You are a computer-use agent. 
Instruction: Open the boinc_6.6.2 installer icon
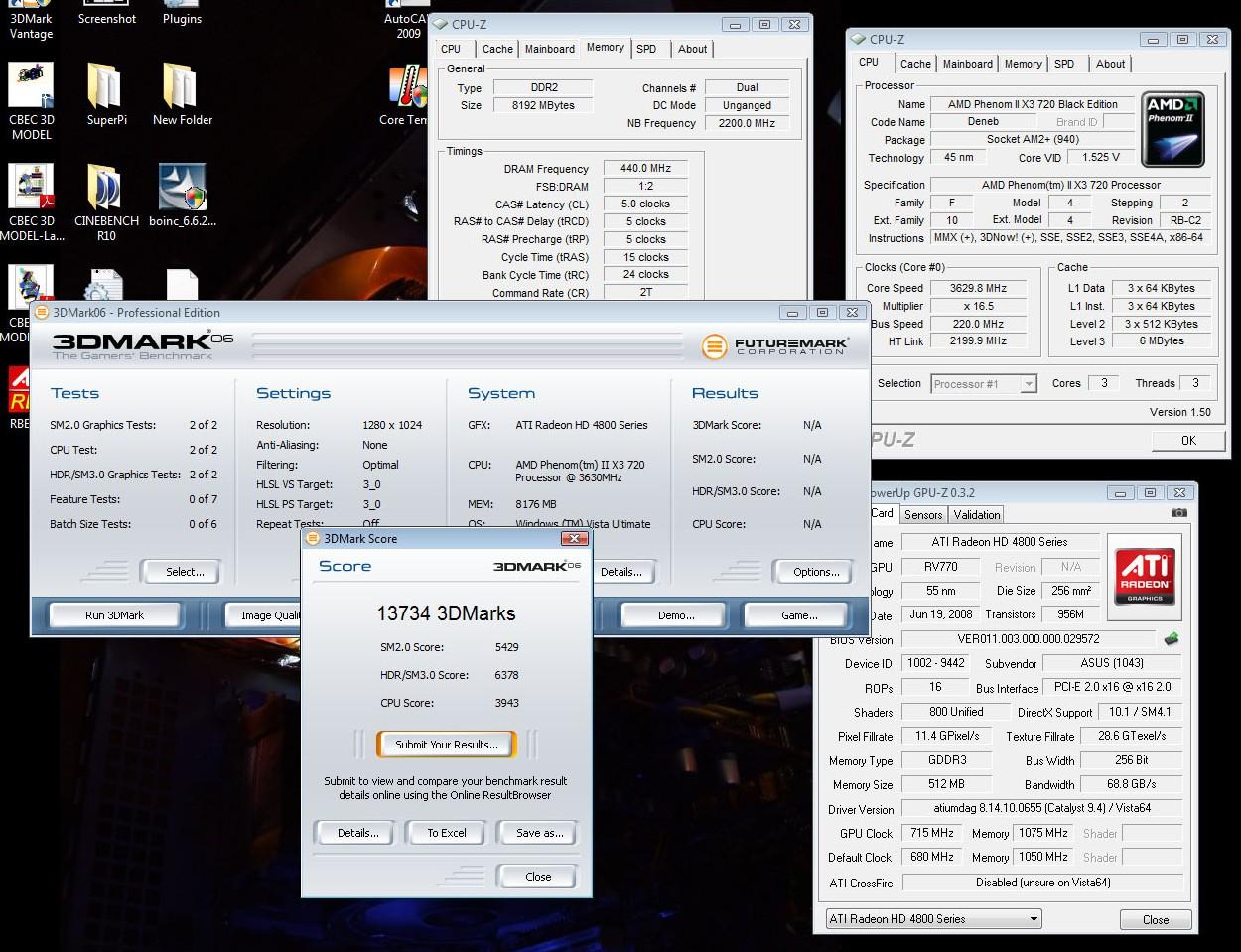[183, 196]
